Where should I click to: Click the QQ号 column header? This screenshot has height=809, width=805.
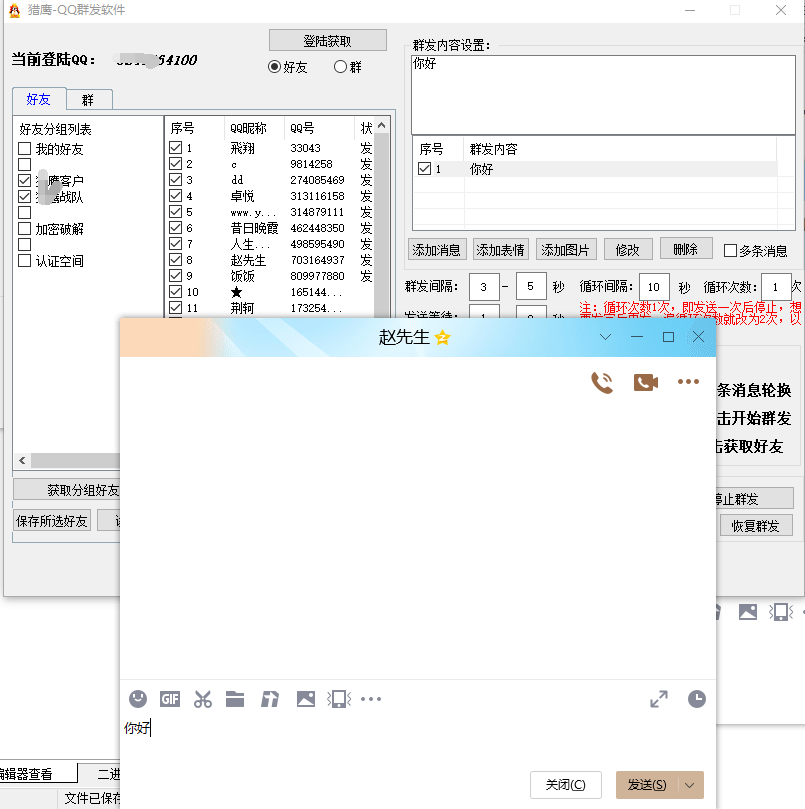319,128
